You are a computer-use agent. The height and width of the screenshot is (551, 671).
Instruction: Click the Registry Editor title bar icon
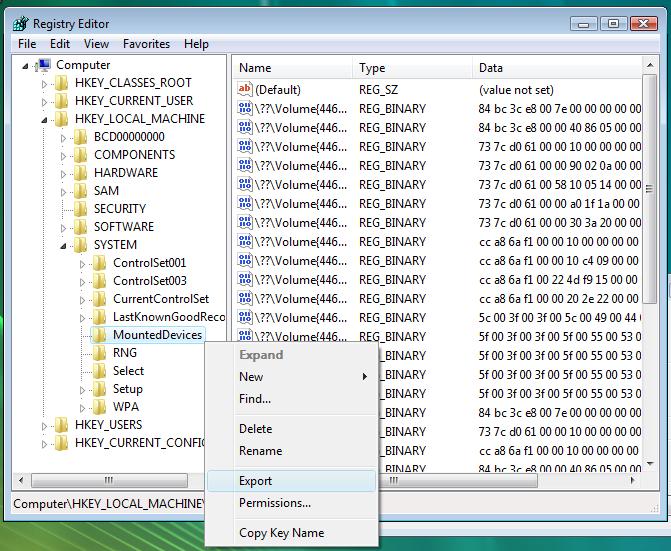click(20, 24)
